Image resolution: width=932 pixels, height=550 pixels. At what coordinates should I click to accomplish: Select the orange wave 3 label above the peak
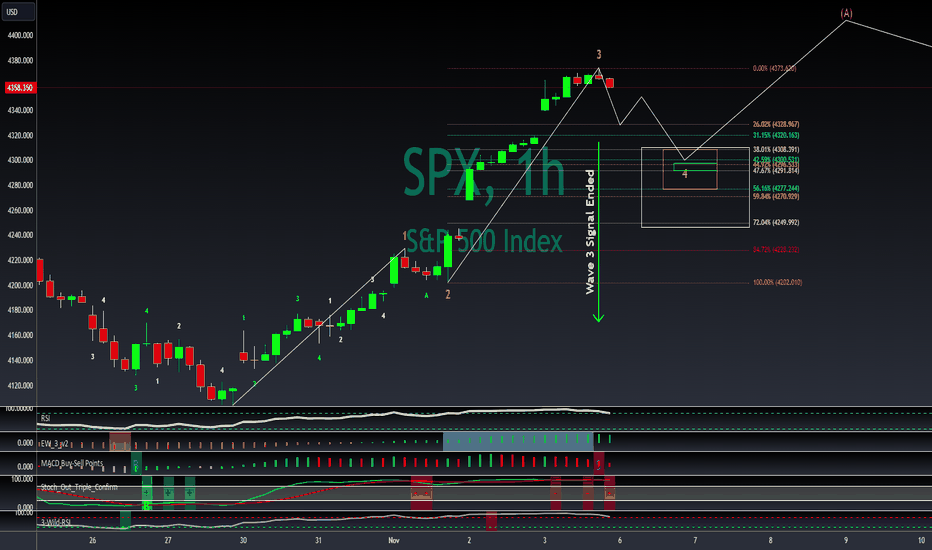tap(599, 55)
